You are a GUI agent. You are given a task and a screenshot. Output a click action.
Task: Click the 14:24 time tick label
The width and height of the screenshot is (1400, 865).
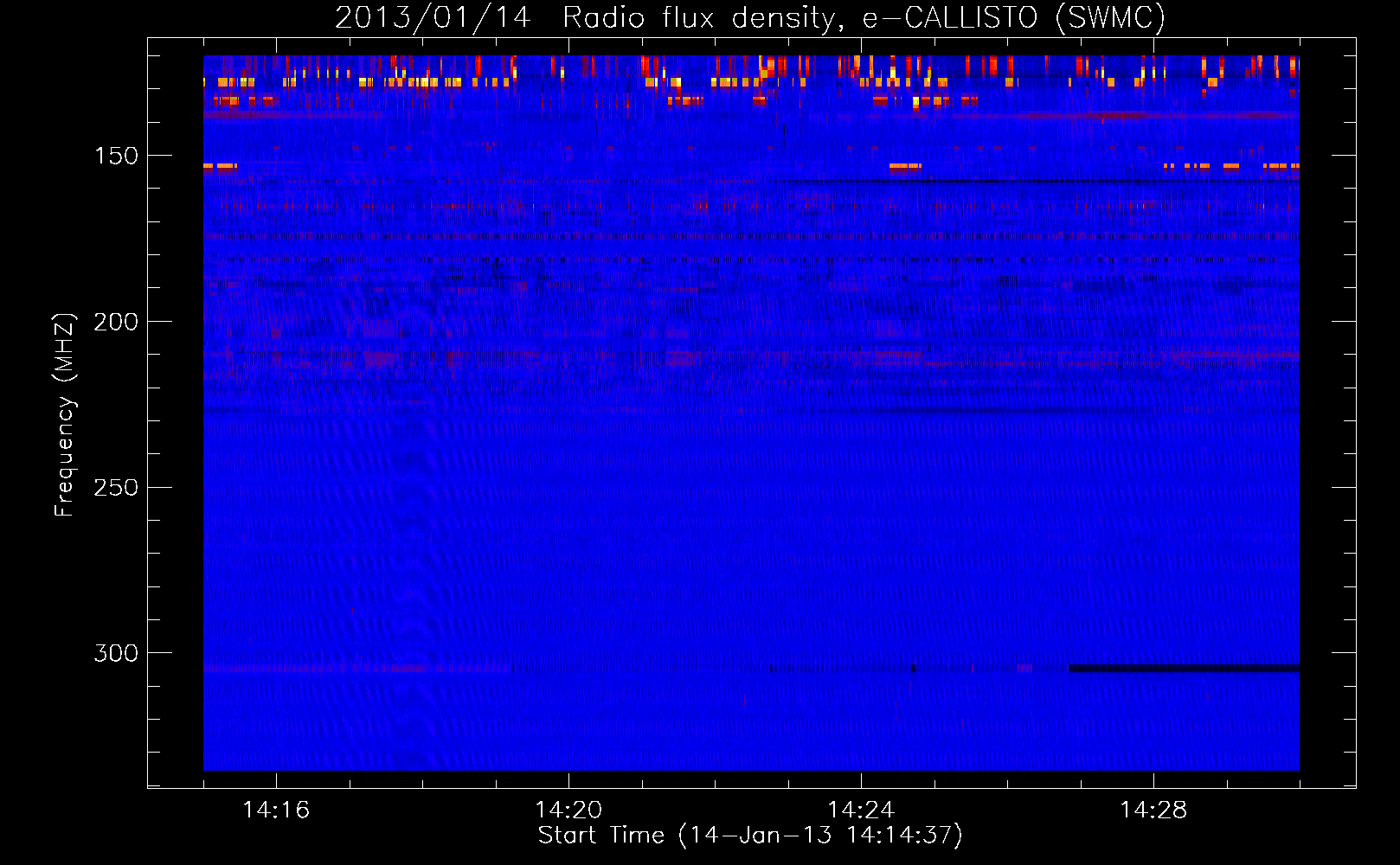(x=861, y=810)
